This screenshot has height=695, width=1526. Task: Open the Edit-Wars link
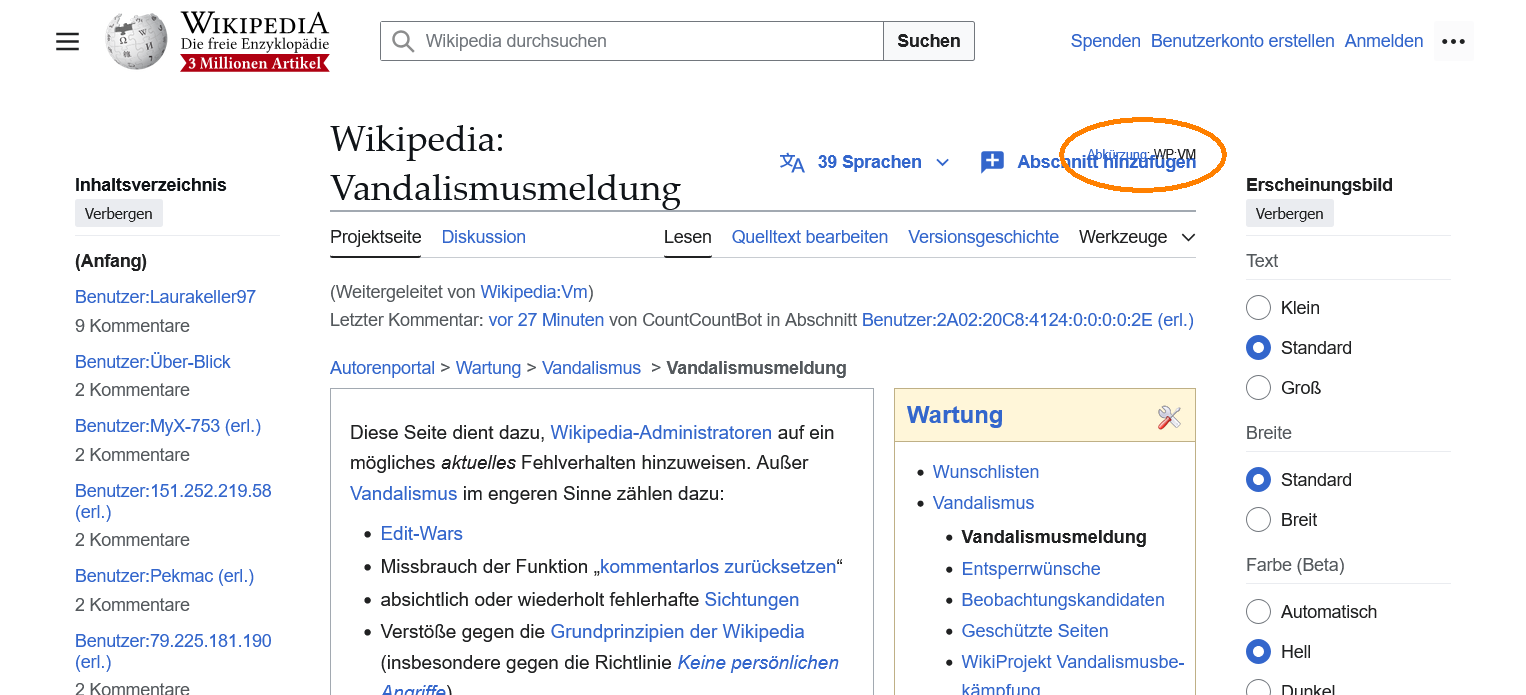421,534
